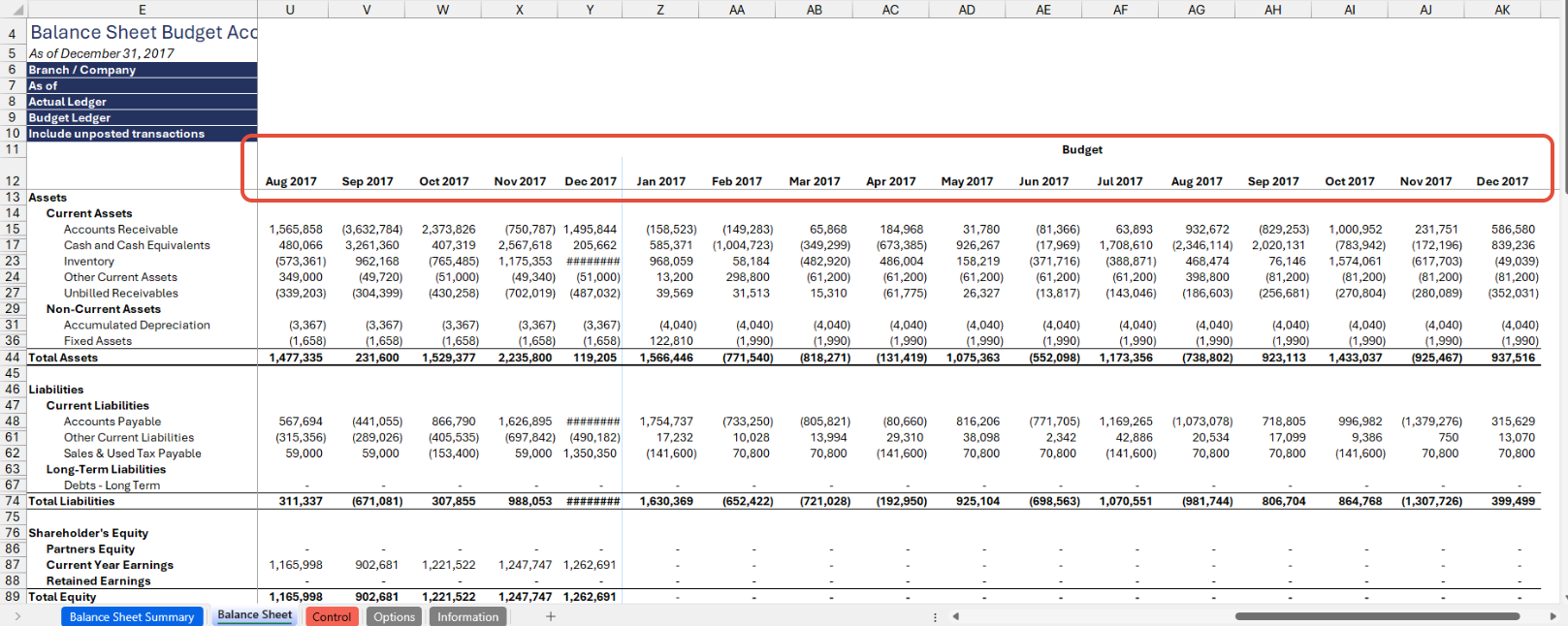Select the 'Unbilled Receivables' row label
This screenshot has width=1568, height=626.
point(121,294)
